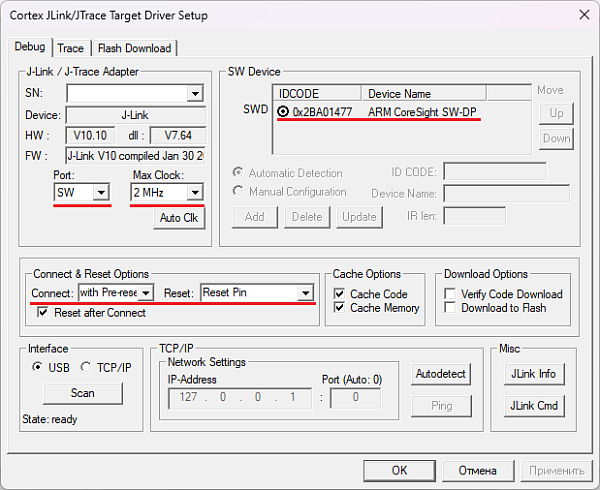Viewport: 600px width, 490px height.
Task: Disable the Cache Code checkbox
Action: pos(341,294)
